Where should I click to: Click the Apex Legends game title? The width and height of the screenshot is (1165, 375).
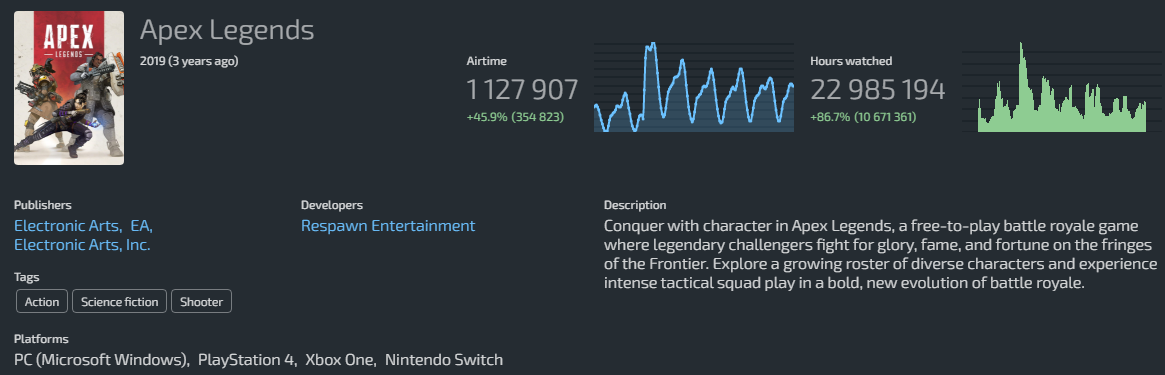tap(227, 30)
